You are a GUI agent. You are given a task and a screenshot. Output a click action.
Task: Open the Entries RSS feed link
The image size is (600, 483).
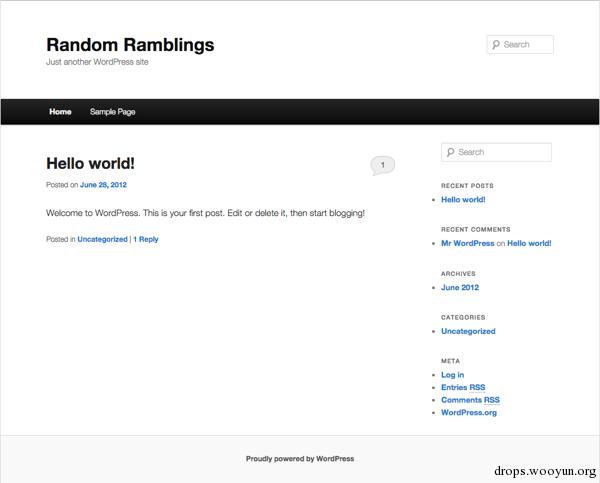[x=463, y=387]
